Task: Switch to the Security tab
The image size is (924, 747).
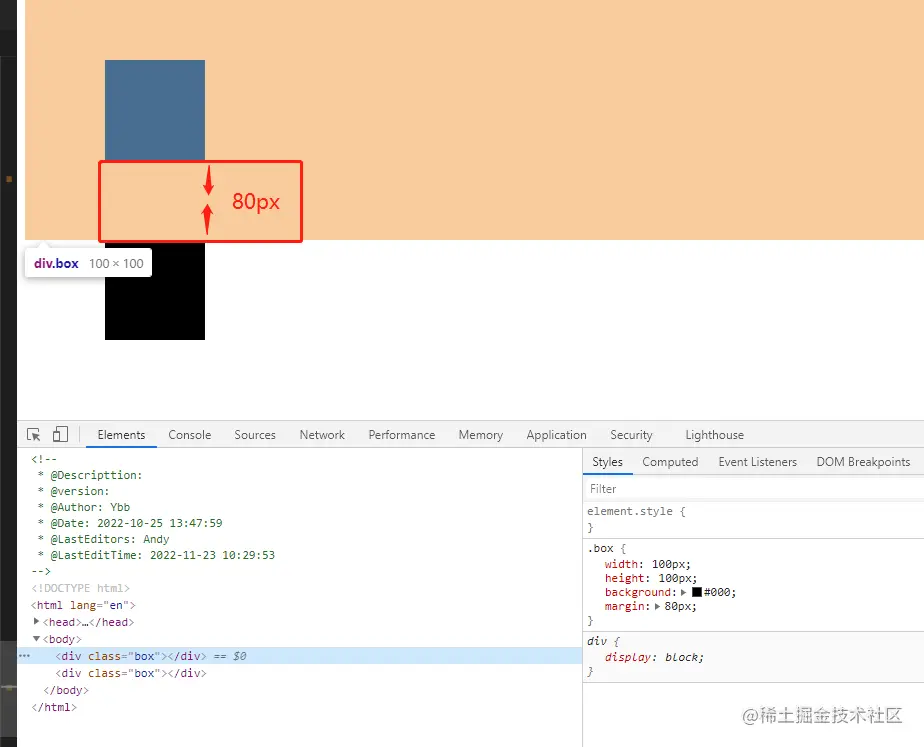Action: 631,435
